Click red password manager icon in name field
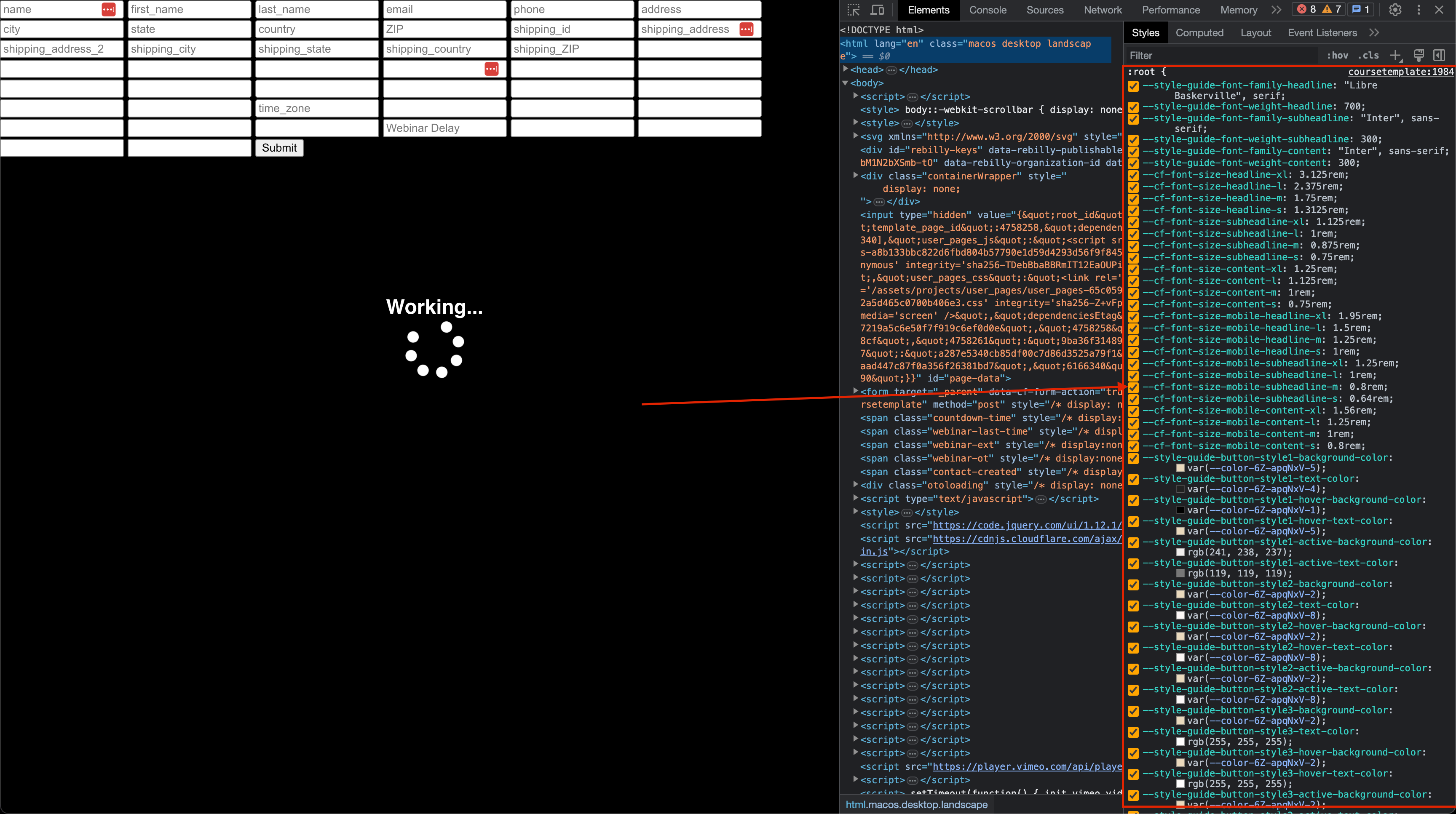This screenshot has width=1456, height=814. point(109,9)
